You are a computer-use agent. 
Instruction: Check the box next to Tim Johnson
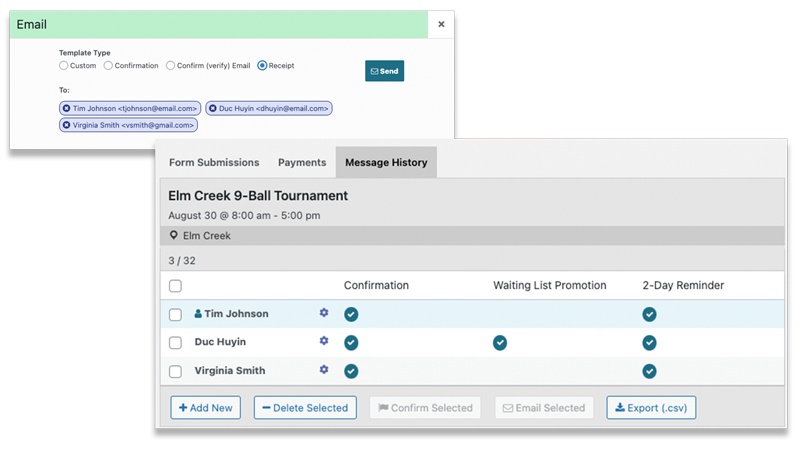(x=176, y=314)
